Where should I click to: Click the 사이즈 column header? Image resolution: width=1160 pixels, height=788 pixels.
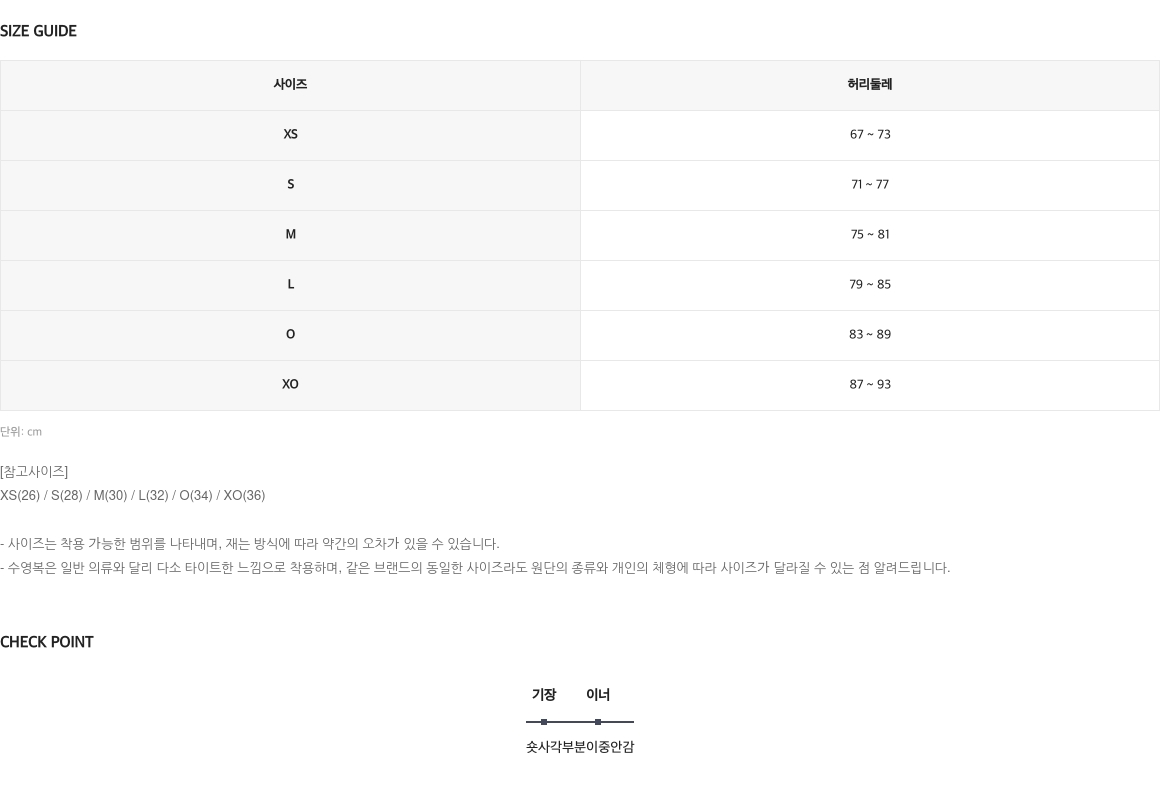click(290, 84)
